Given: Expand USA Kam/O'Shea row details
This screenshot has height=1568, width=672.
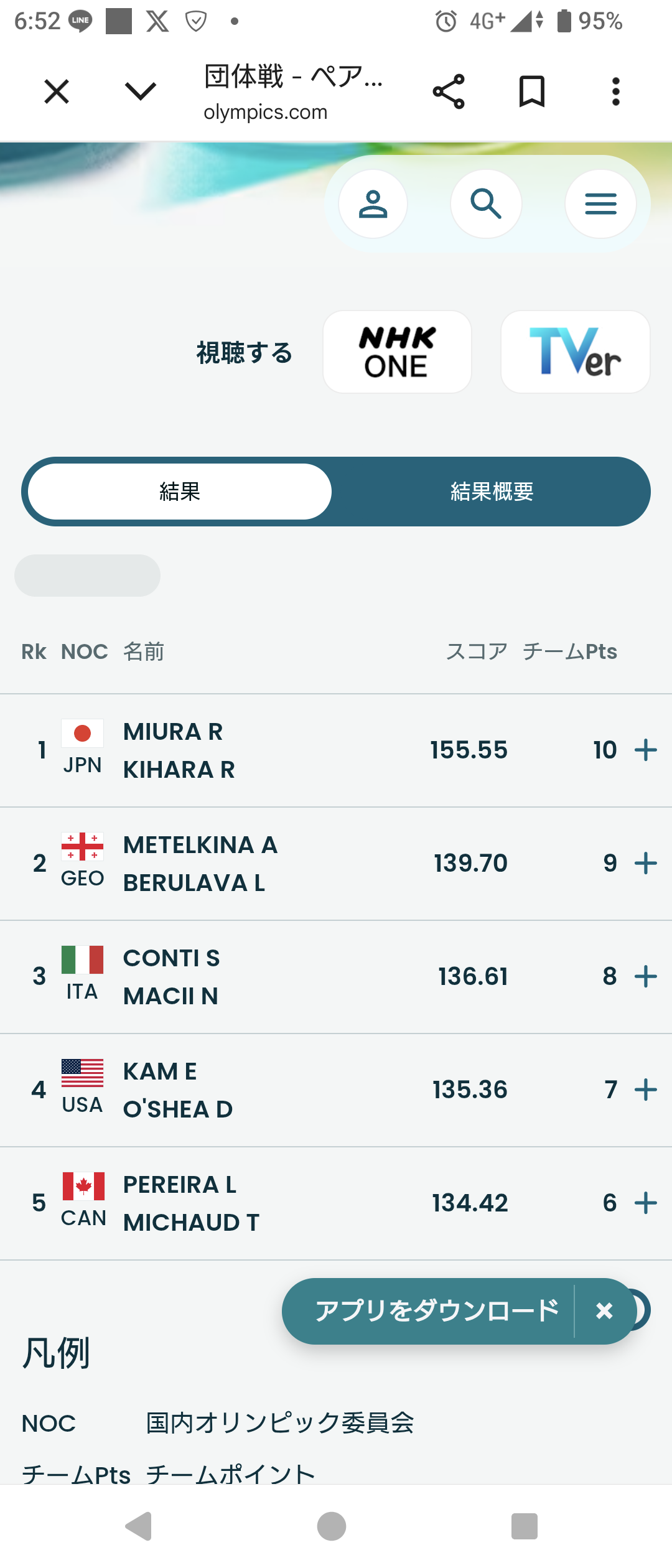Looking at the screenshot, I should (x=645, y=1090).
